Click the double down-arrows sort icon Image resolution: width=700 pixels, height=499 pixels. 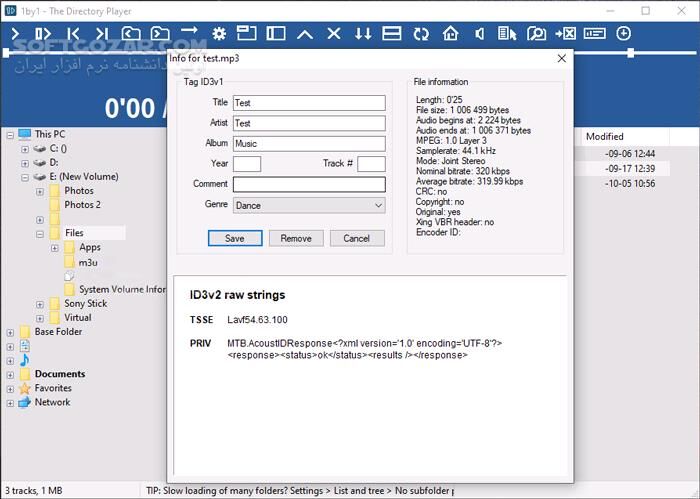(363, 34)
